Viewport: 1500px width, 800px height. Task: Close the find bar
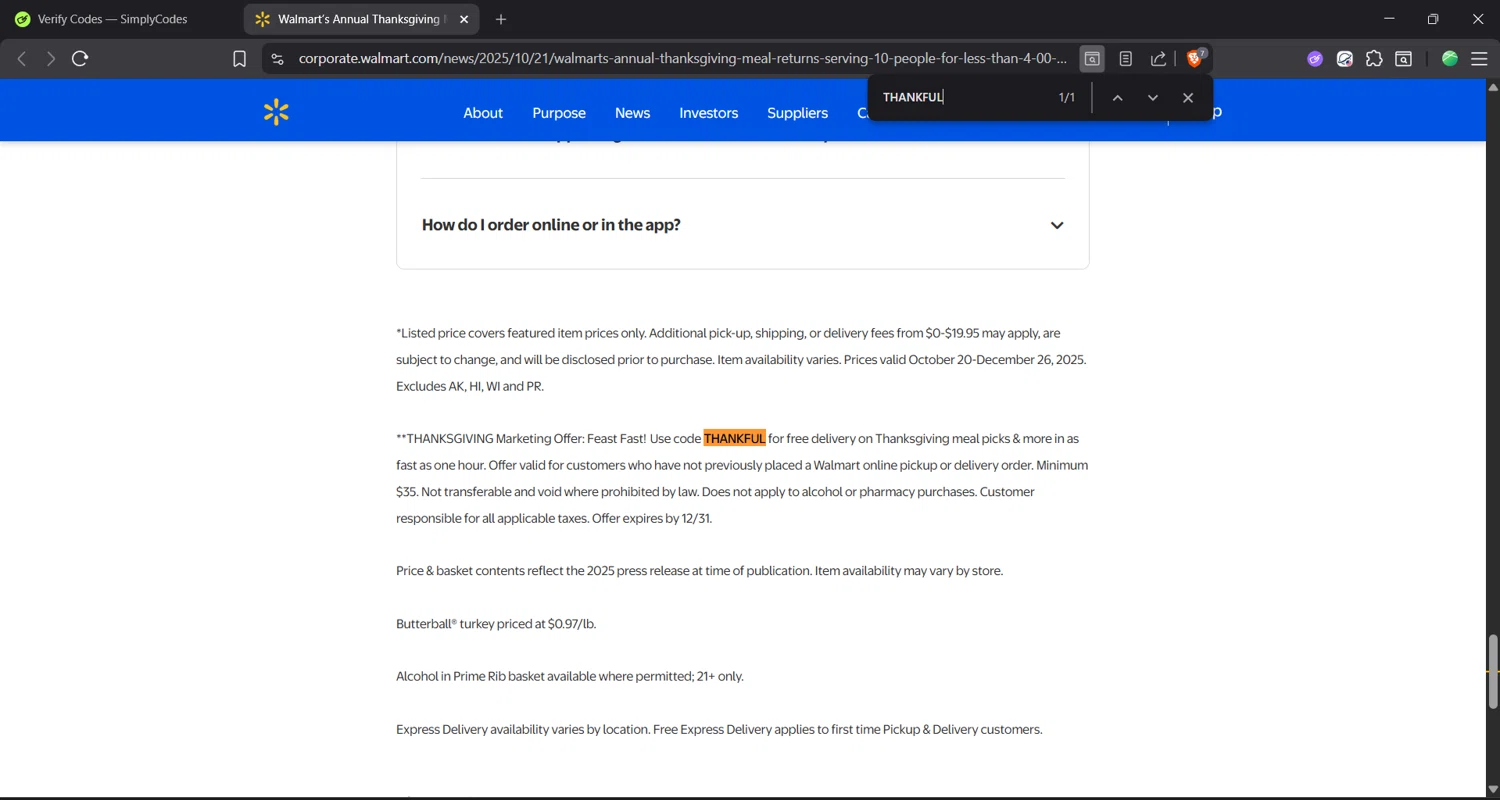1188,98
